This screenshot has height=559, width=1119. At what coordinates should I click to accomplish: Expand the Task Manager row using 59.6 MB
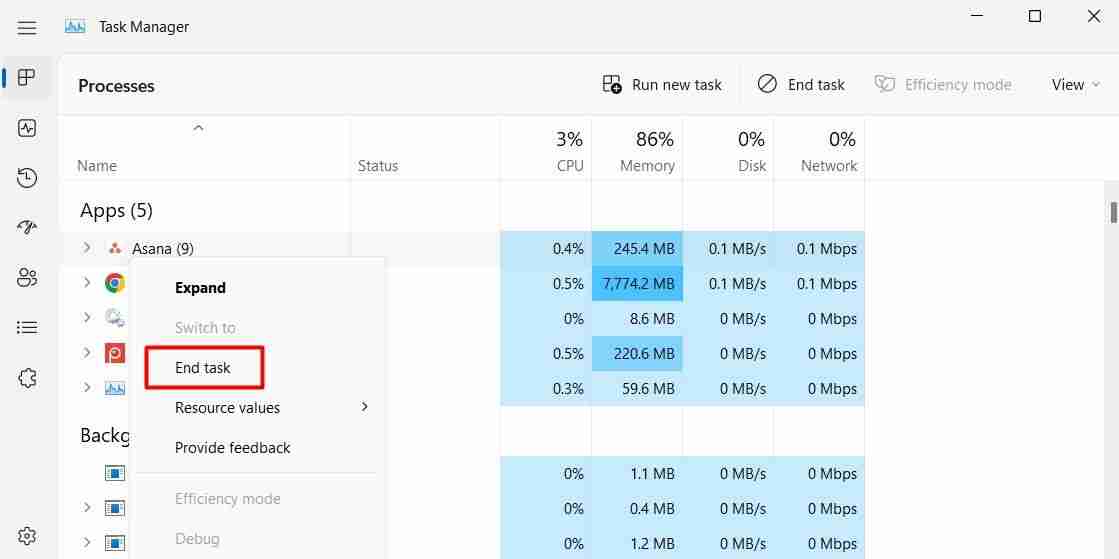click(x=87, y=388)
